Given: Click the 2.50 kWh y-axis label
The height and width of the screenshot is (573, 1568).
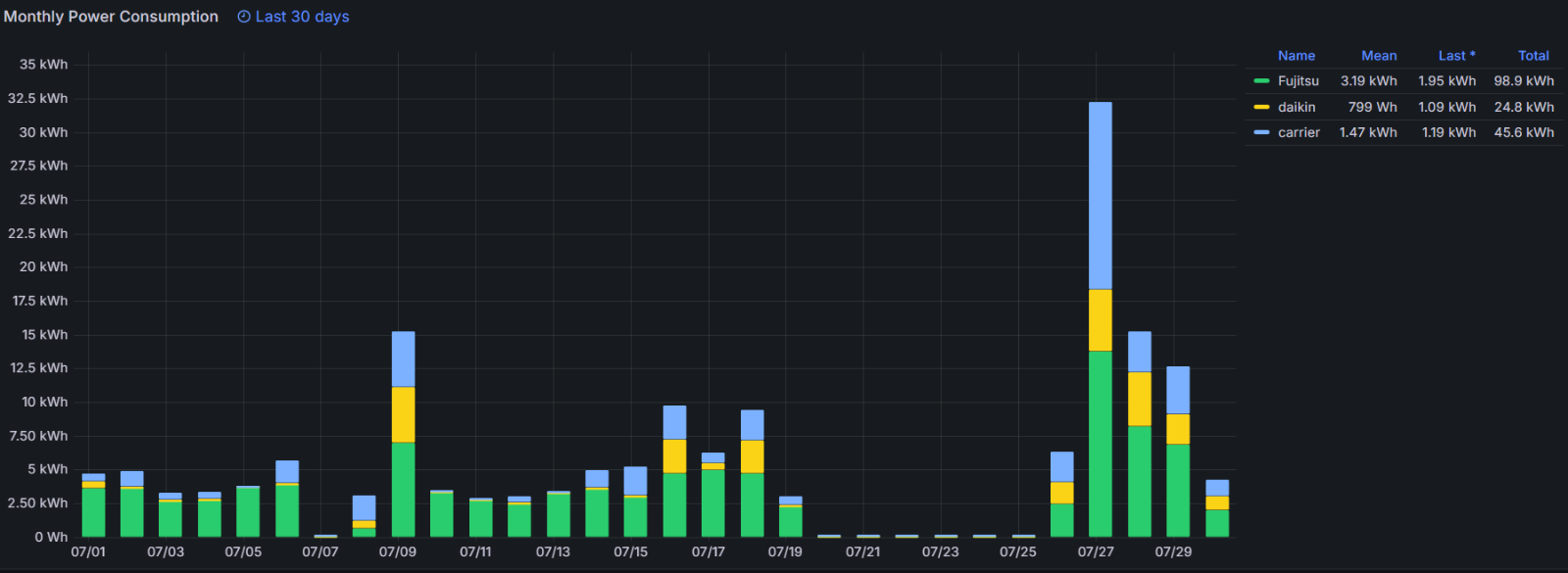Looking at the screenshot, I should 39,503.
